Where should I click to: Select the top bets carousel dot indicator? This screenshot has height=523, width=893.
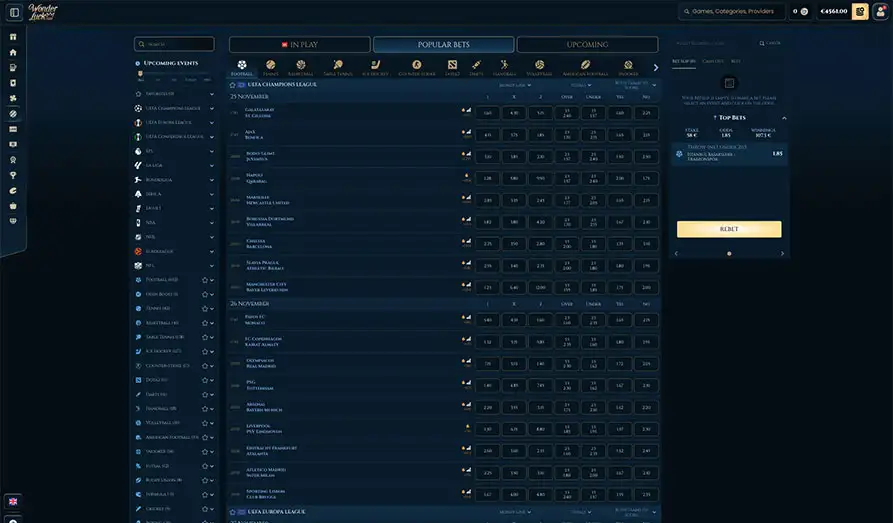pyautogui.click(x=729, y=254)
